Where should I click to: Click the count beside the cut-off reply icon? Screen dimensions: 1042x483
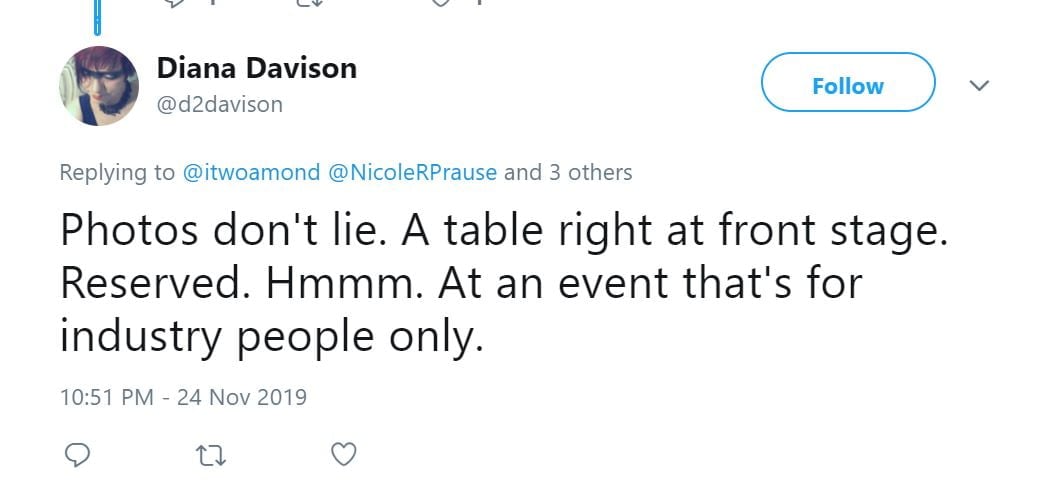pos(213,2)
